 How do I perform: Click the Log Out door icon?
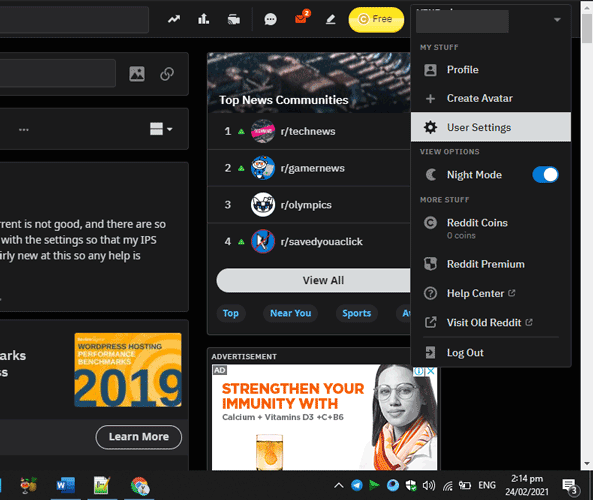pos(430,352)
